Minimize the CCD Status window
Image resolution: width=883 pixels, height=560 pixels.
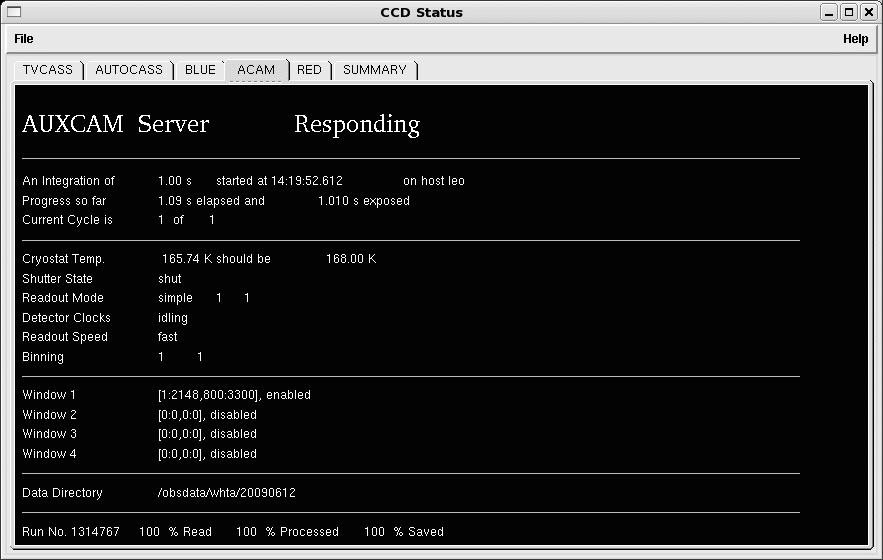pyautogui.click(x=830, y=12)
